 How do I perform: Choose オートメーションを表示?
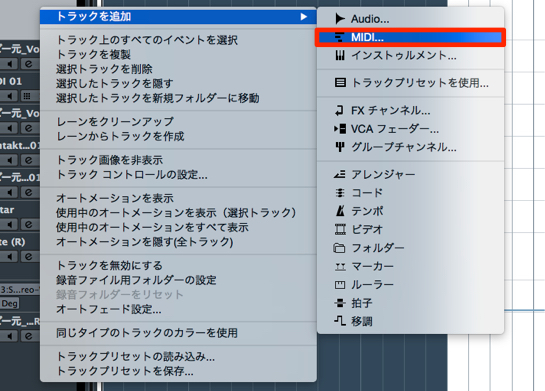[x=178, y=198]
